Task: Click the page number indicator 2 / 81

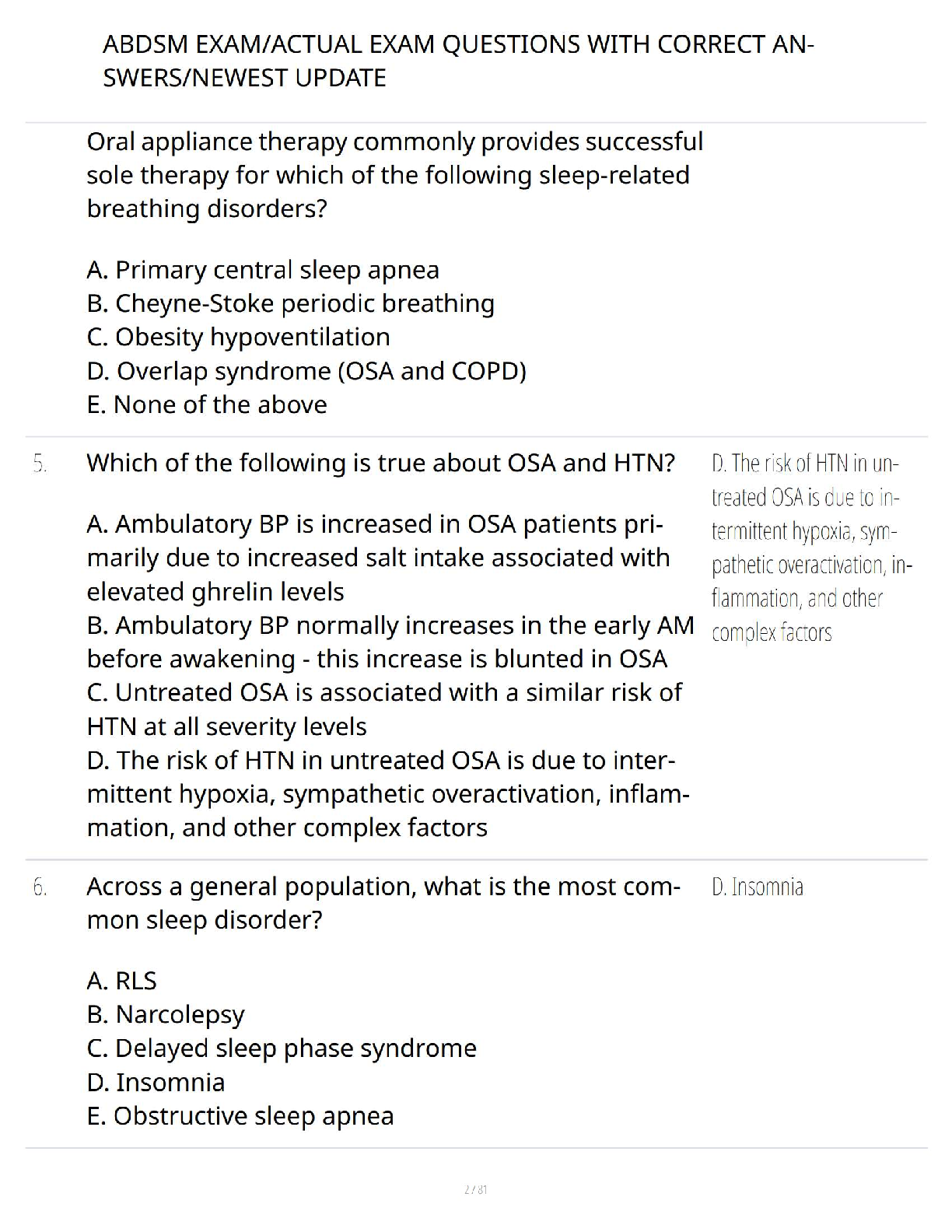Action: [x=475, y=1189]
